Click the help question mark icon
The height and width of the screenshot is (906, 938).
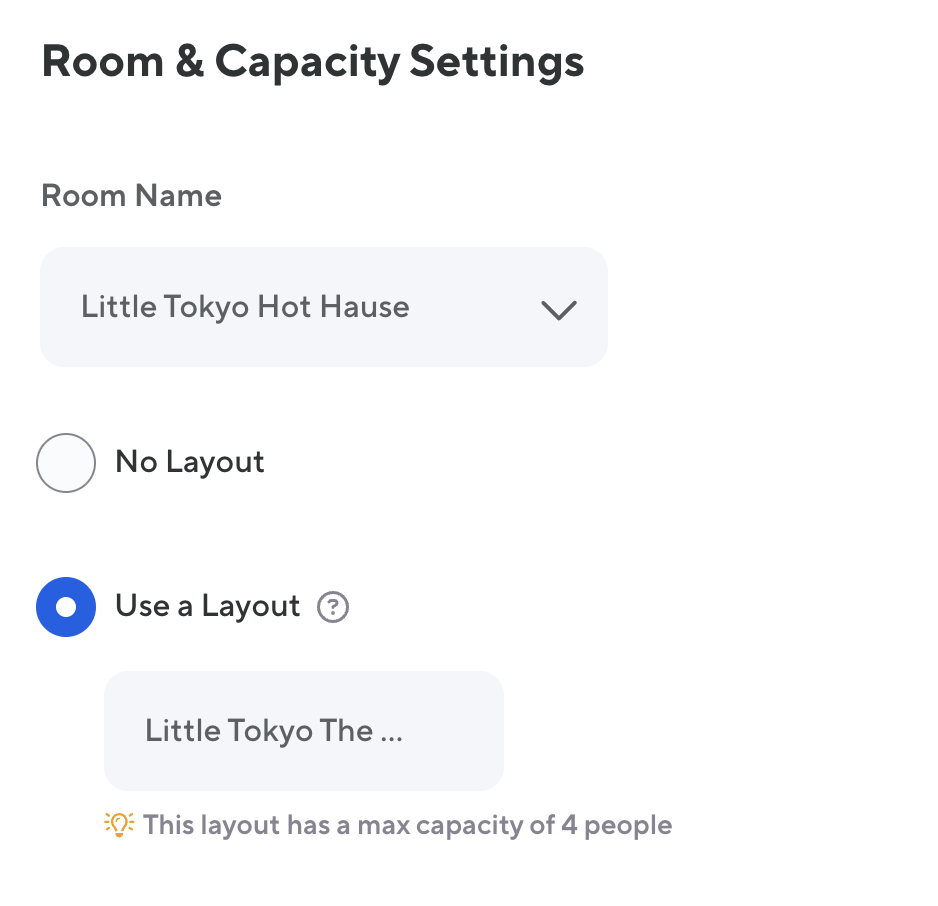pos(333,607)
